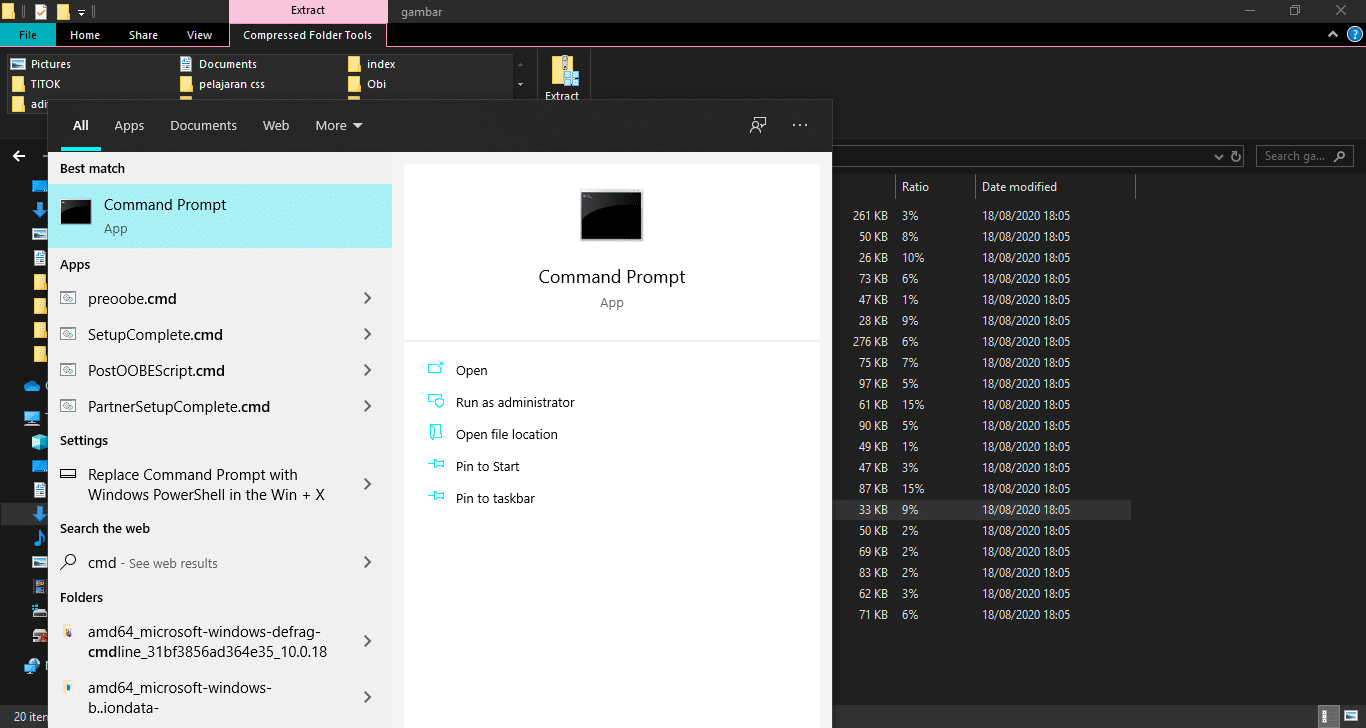This screenshot has width=1366, height=728.
Task: Click the Pin to Start pin icon
Action: (x=436, y=465)
